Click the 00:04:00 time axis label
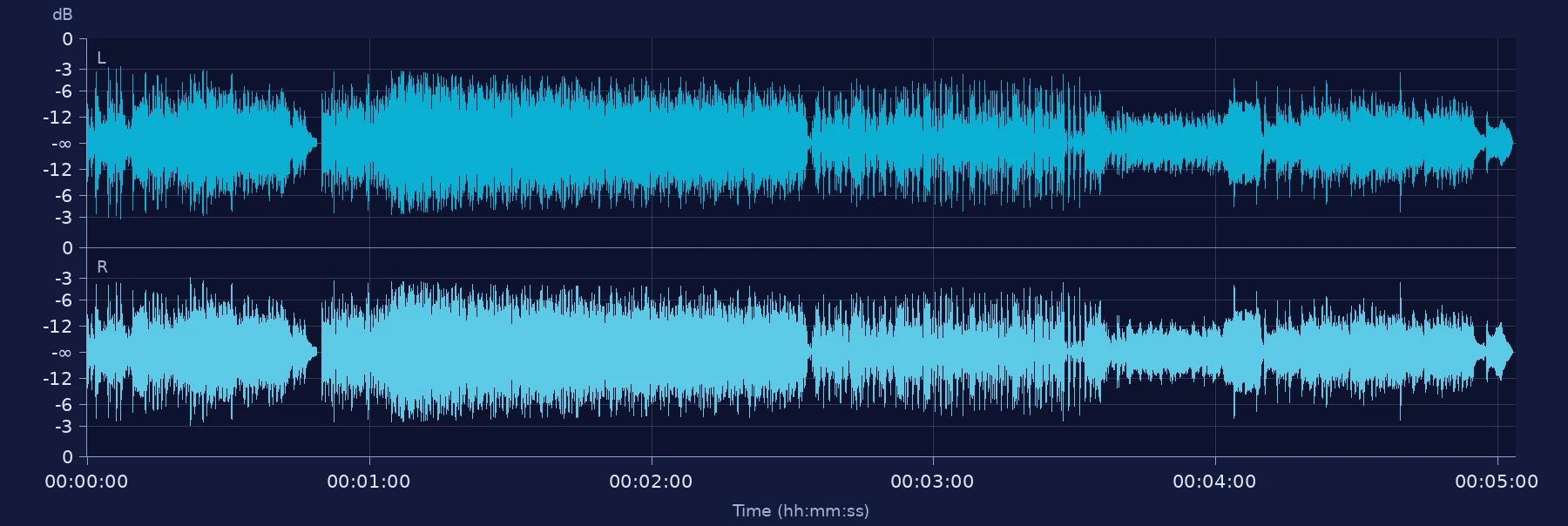Viewport: 1568px width, 526px height. (x=1214, y=482)
